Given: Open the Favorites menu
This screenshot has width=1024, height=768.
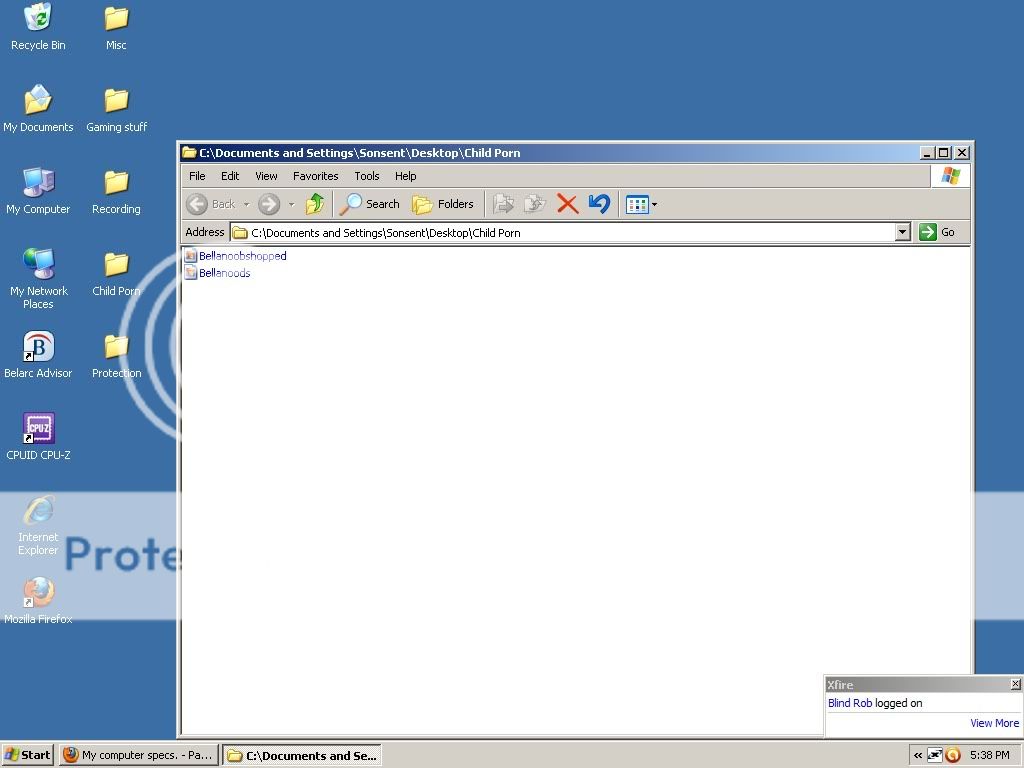Looking at the screenshot, I should click(x=315, y=176).
